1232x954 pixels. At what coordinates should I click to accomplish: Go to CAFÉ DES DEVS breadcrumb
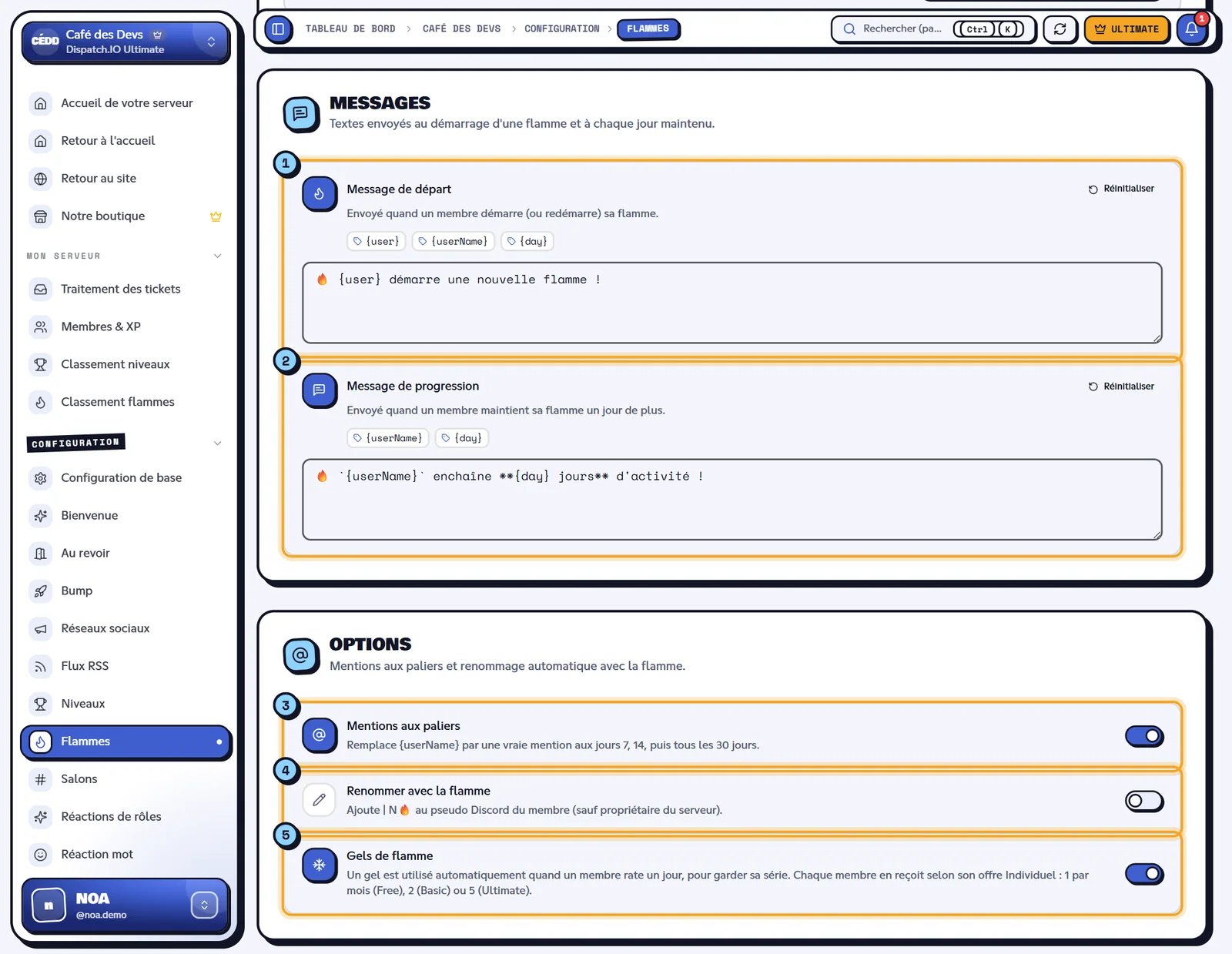pyautogui.click(x=461, y=29)
